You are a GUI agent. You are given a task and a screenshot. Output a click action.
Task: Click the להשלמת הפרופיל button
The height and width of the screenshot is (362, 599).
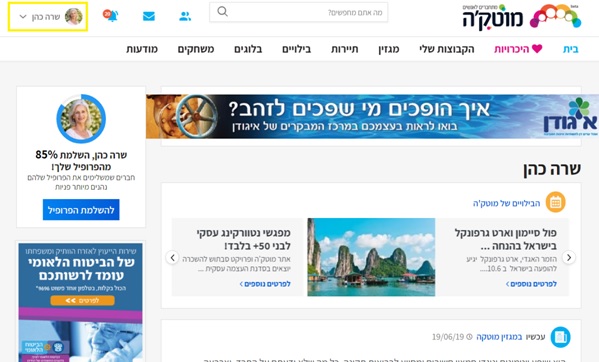(x=81, y=210)
